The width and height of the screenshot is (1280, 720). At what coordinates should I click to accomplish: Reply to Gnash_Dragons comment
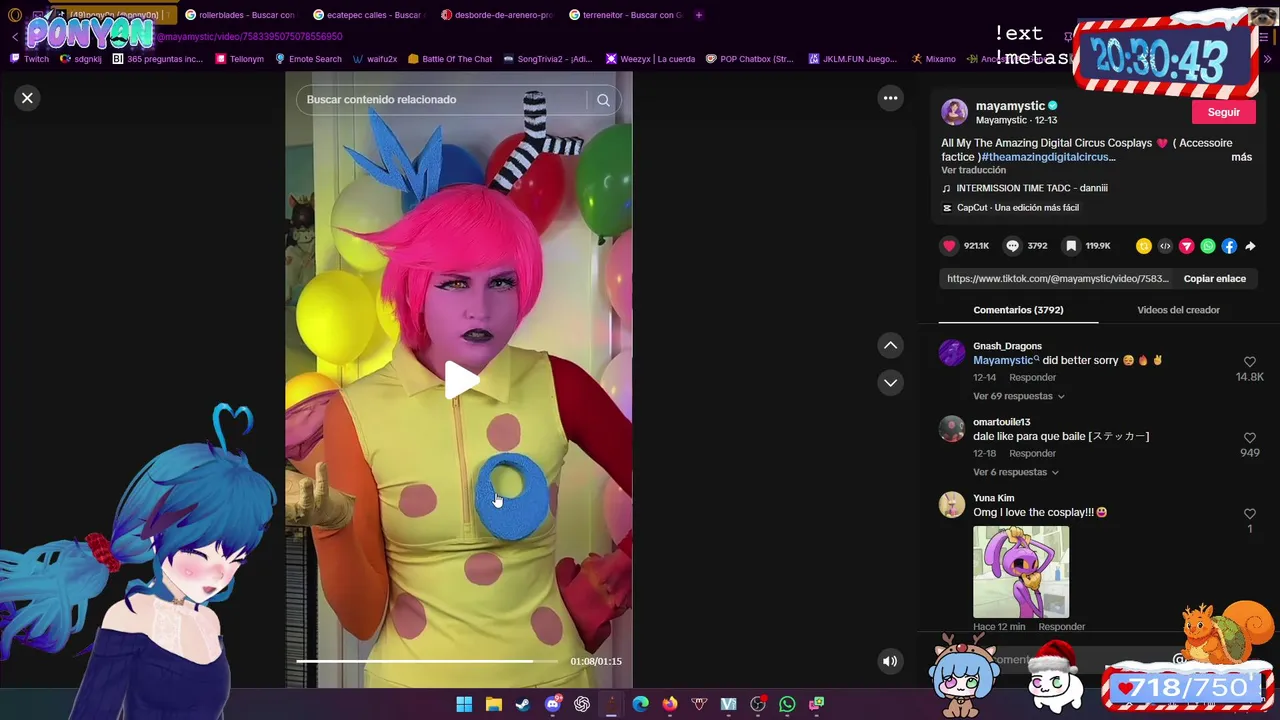point(1032,377)
